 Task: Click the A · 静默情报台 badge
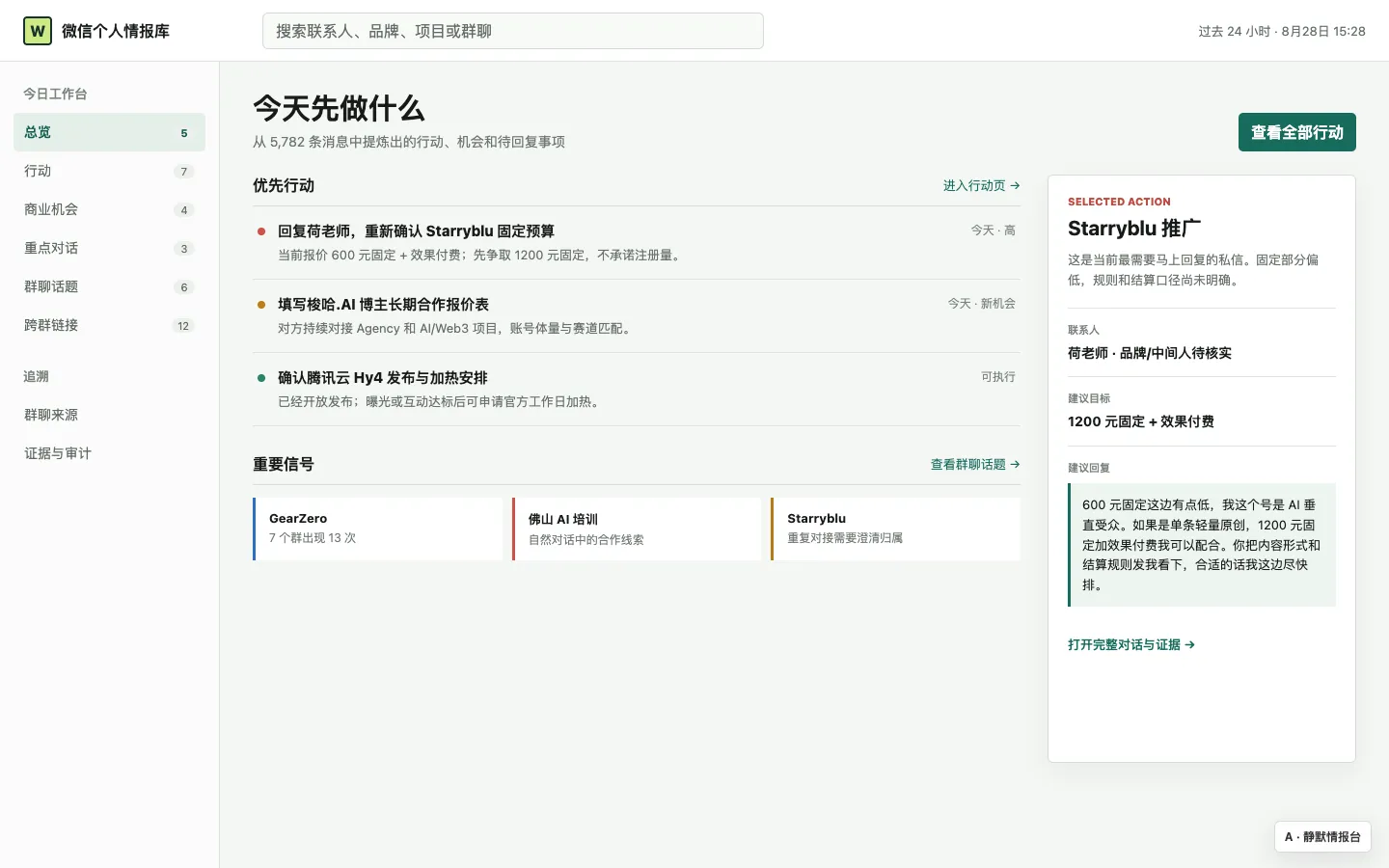1322,837
